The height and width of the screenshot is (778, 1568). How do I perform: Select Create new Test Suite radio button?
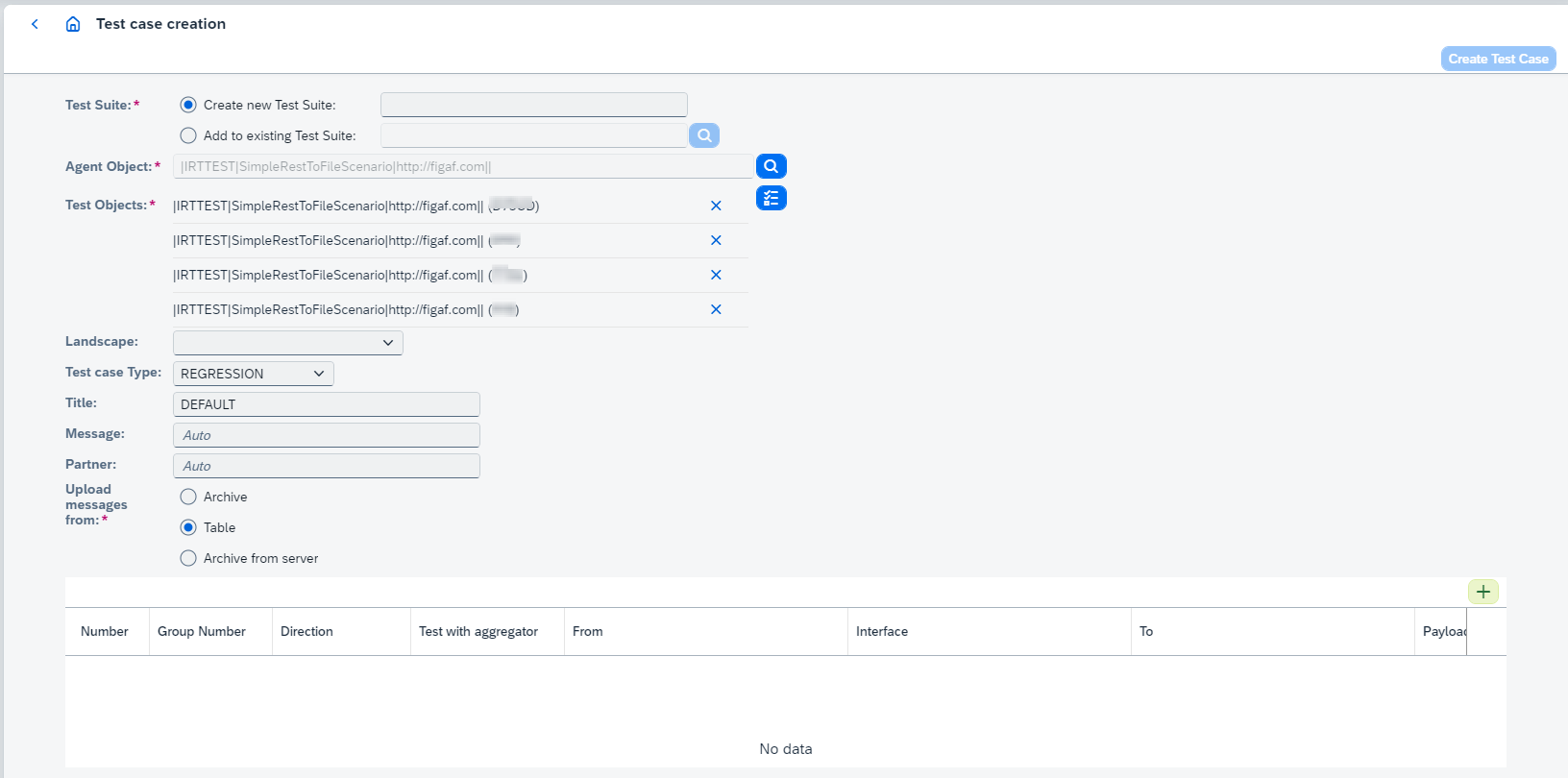click(188, 105)
